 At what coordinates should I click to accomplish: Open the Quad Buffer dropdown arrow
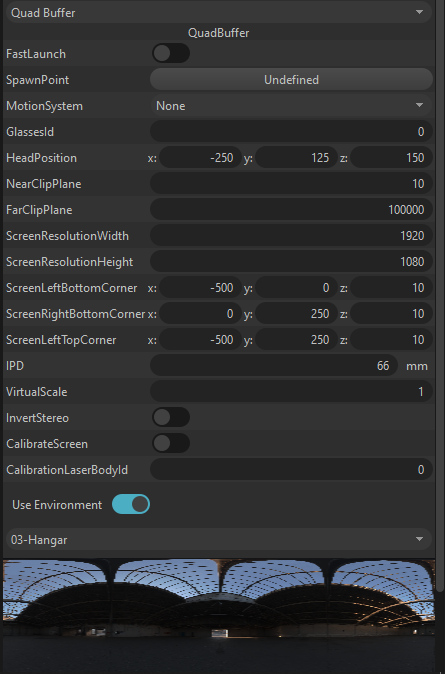point(419,12)
